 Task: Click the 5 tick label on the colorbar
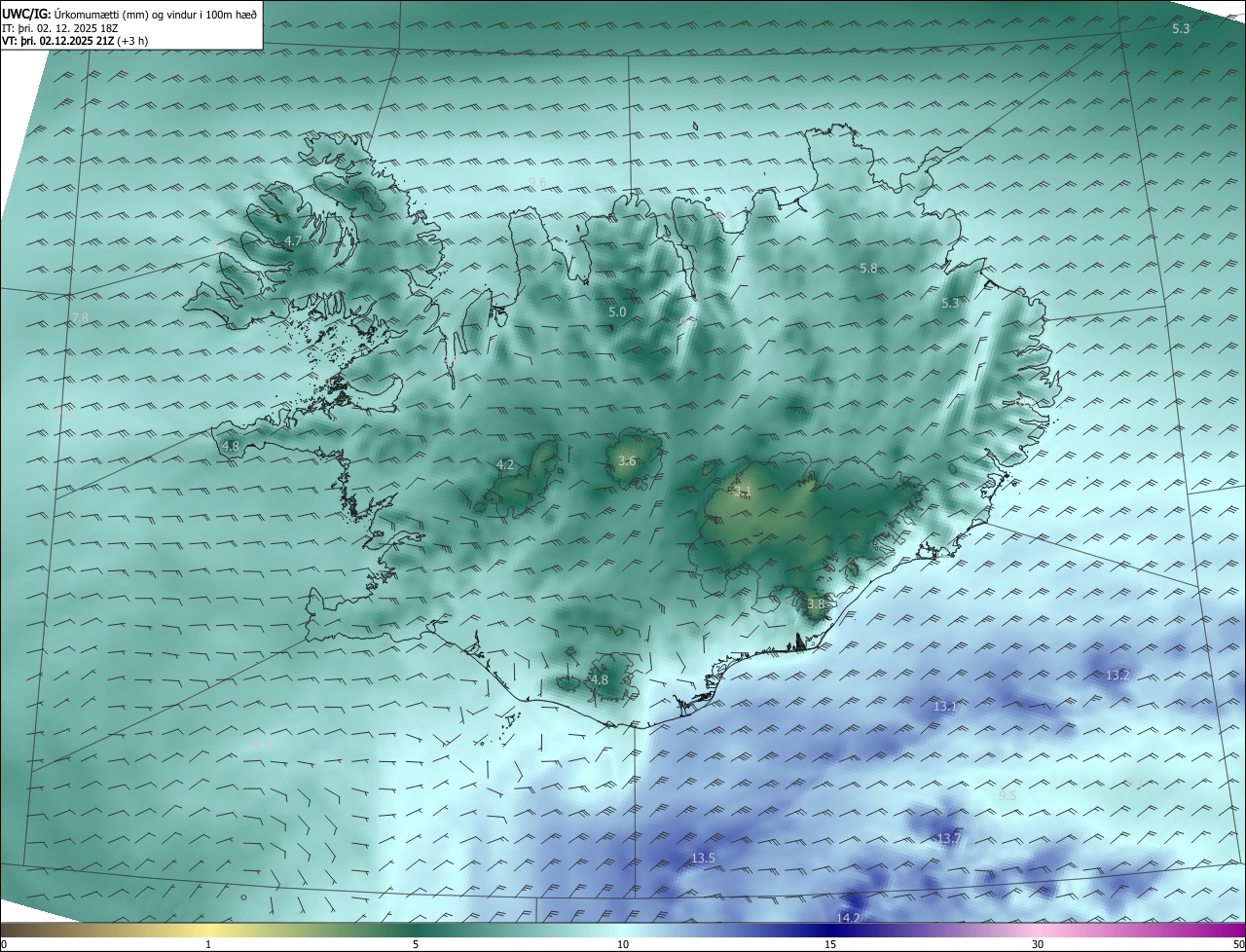pyautogui.click(x=416, y=944)
